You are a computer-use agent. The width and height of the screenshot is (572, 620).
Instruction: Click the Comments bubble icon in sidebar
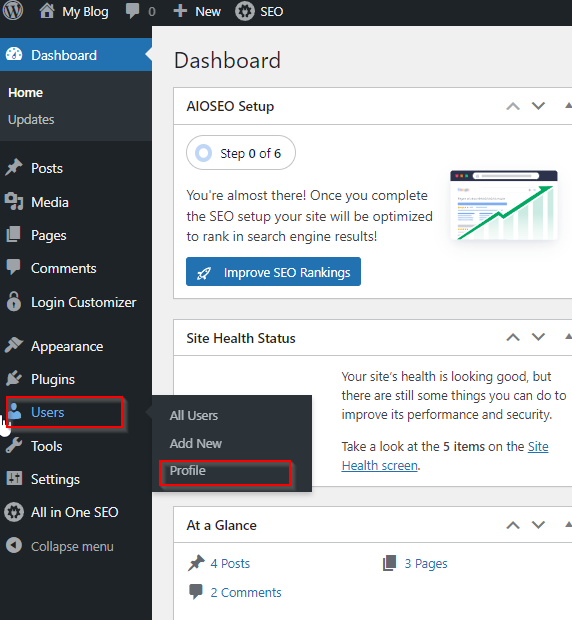pyautogui.click(x=13, y=267)
